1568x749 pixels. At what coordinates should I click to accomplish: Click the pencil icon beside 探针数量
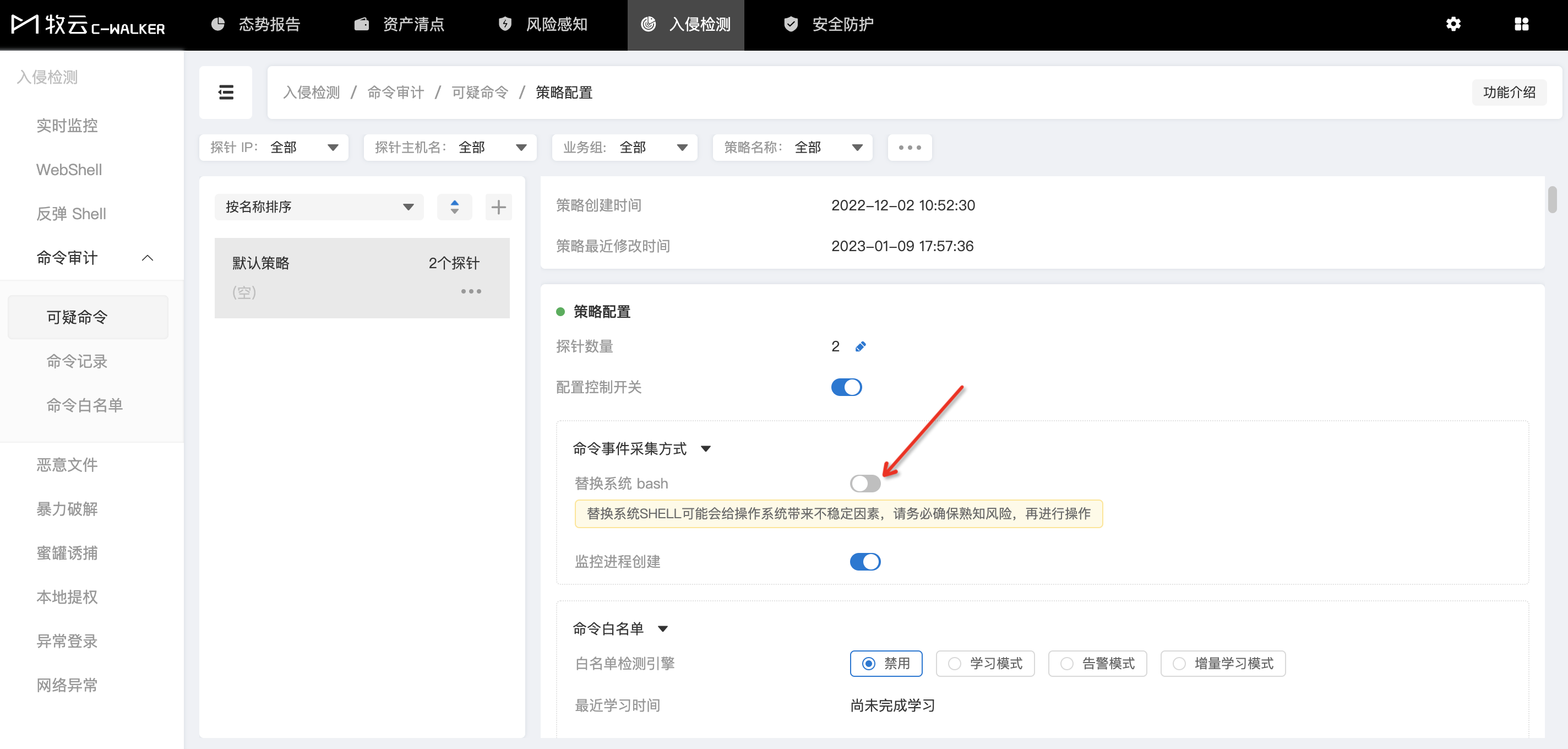coord(860,346)
